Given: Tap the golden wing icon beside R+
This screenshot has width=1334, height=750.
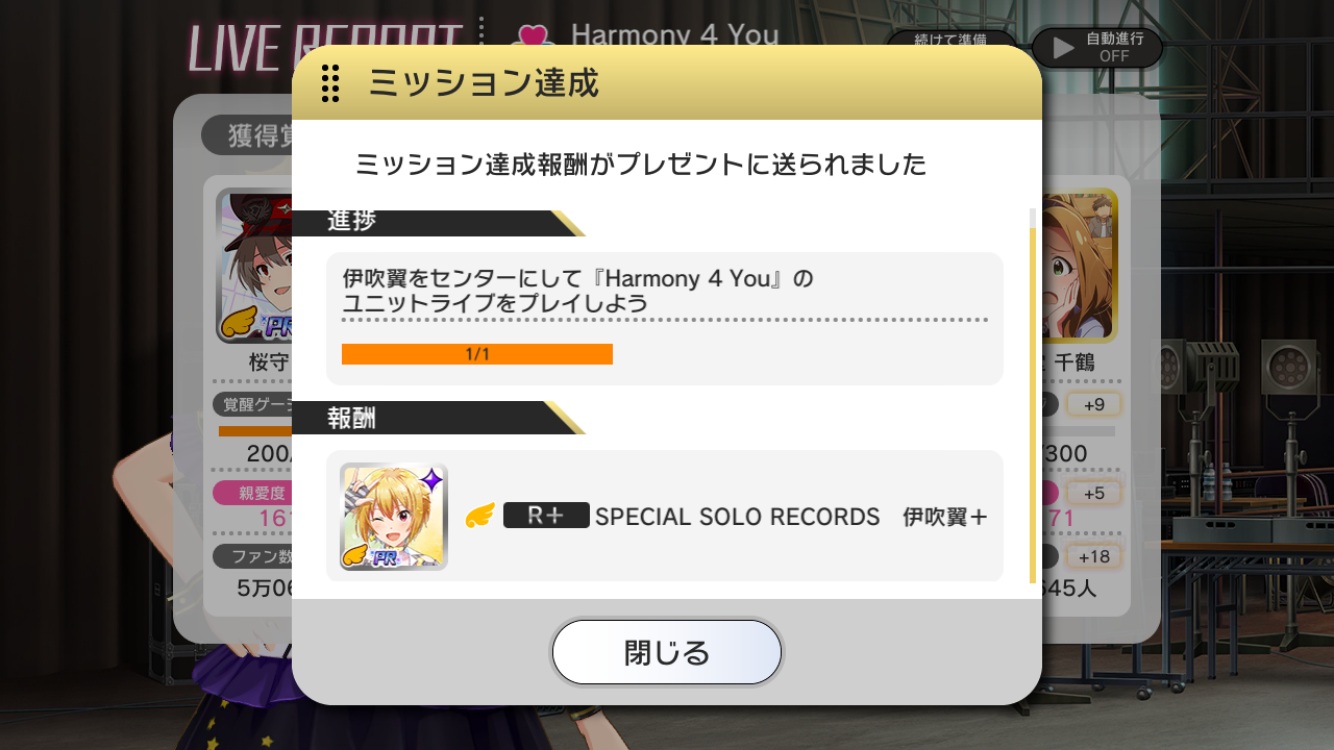Looking at the screenshot, I should (x=480, y=516).
